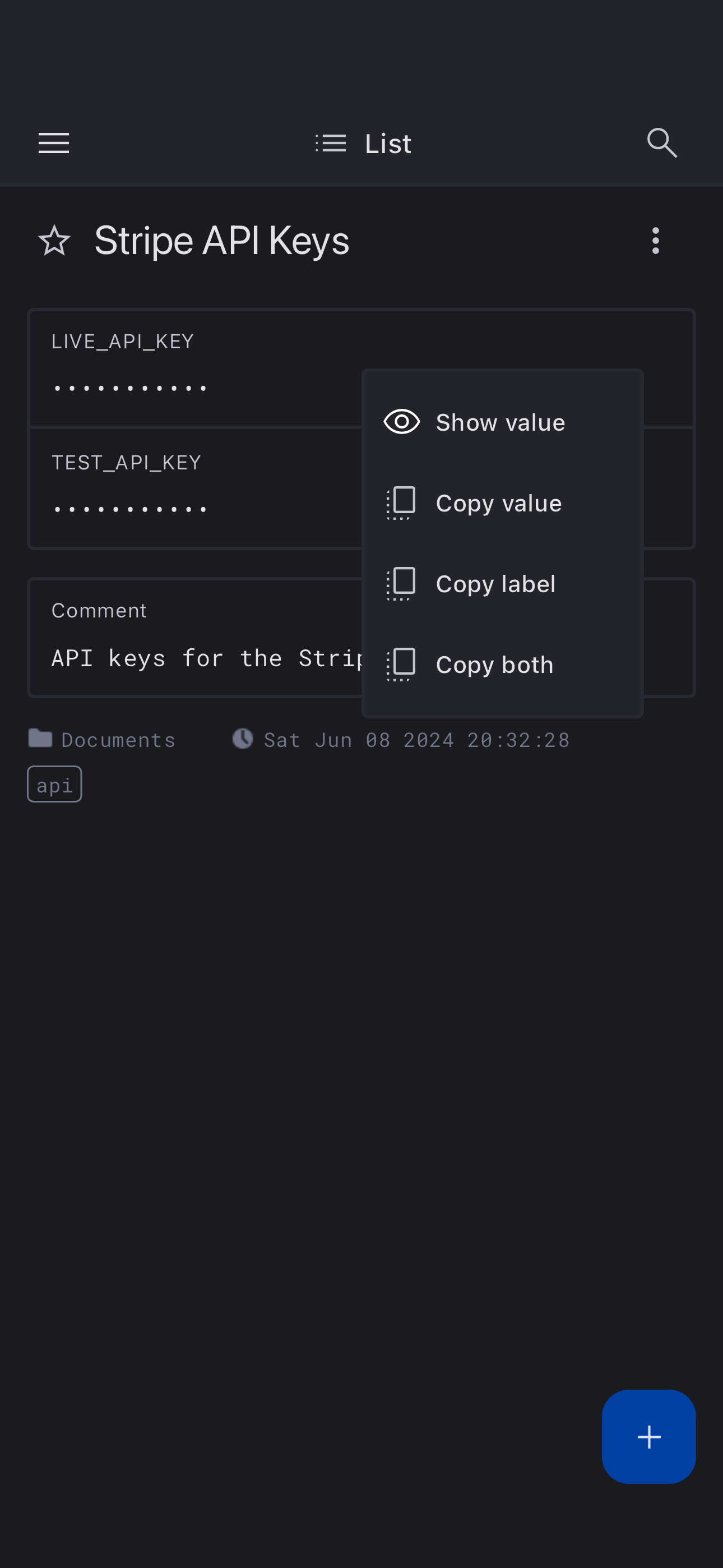Open the hamburger navigation menu
The height and width of the screenshot is (1568, 723).
(54, 144)
